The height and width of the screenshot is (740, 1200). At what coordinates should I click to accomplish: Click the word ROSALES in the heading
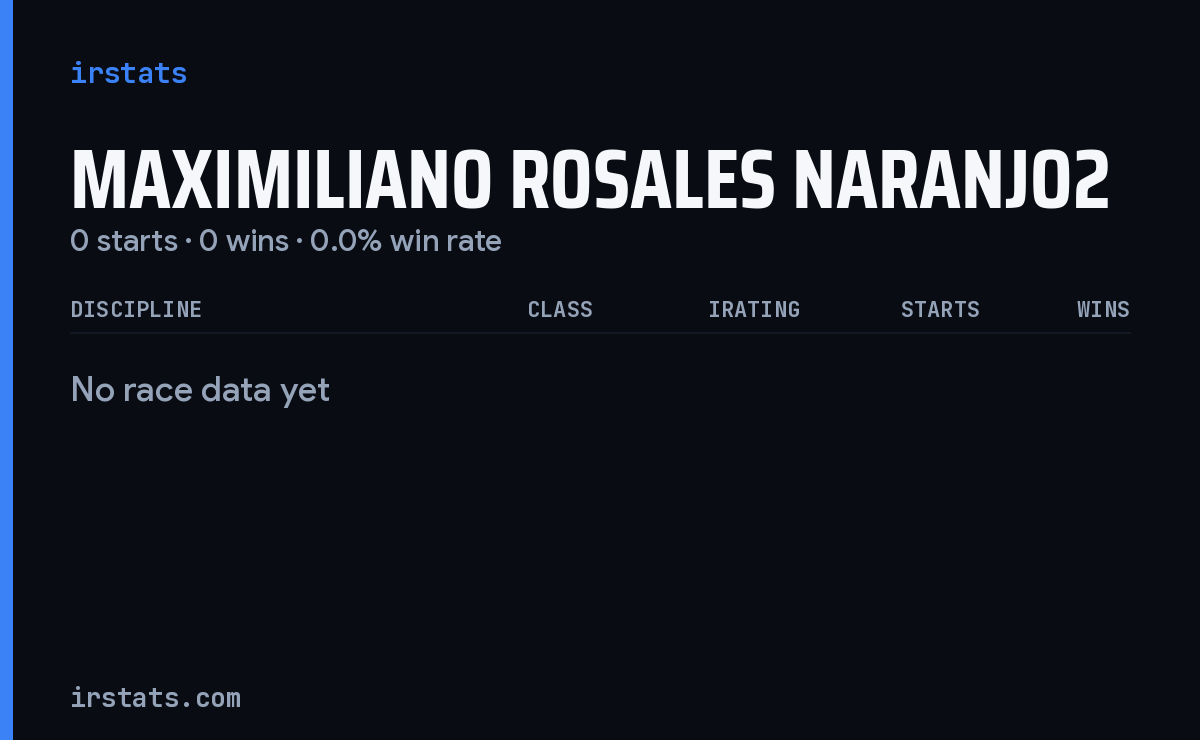[x=642, y=181]
